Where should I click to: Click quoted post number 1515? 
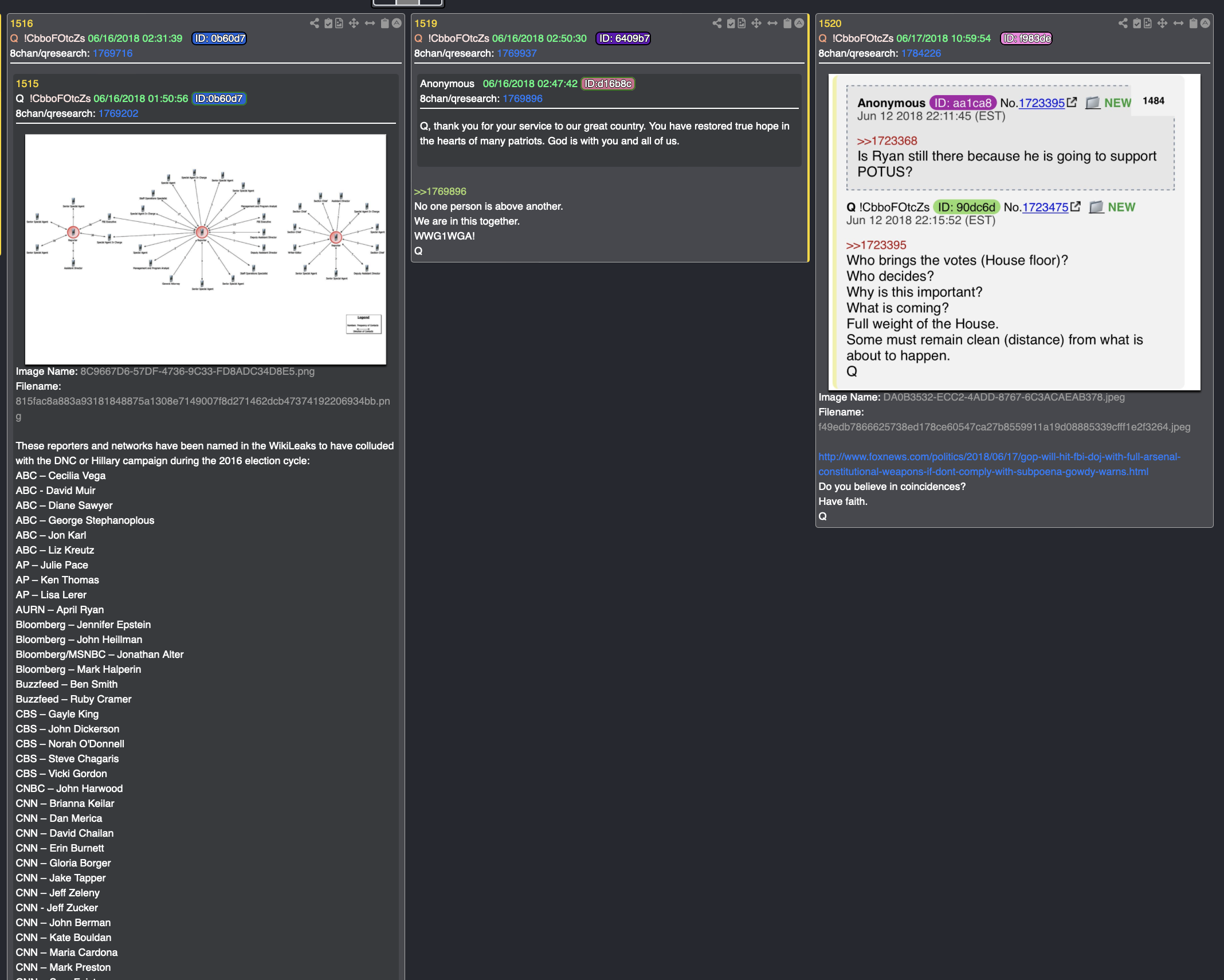(x=27, y=84)
